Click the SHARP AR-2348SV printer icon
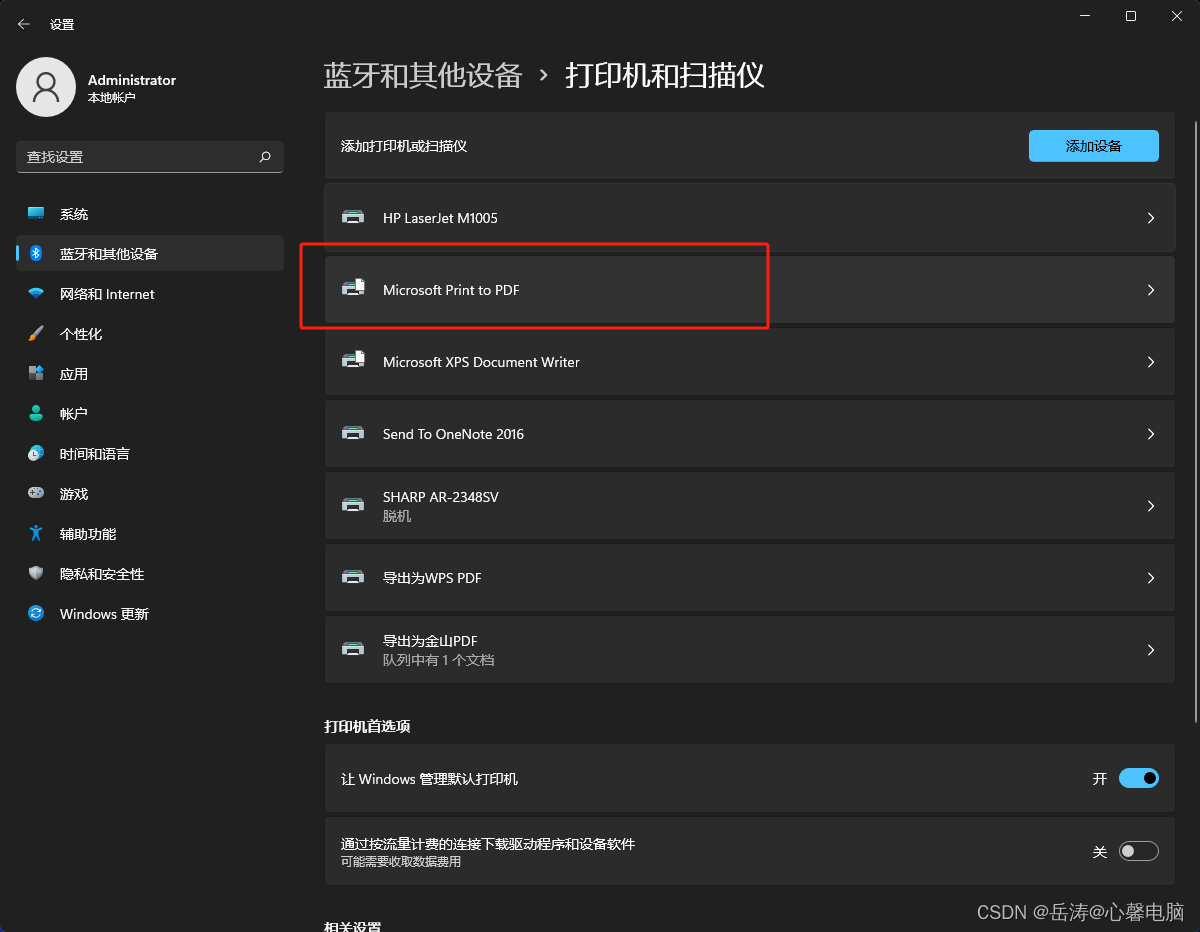The width and height of the screenshot is (1200, 932). pos(353,505)
